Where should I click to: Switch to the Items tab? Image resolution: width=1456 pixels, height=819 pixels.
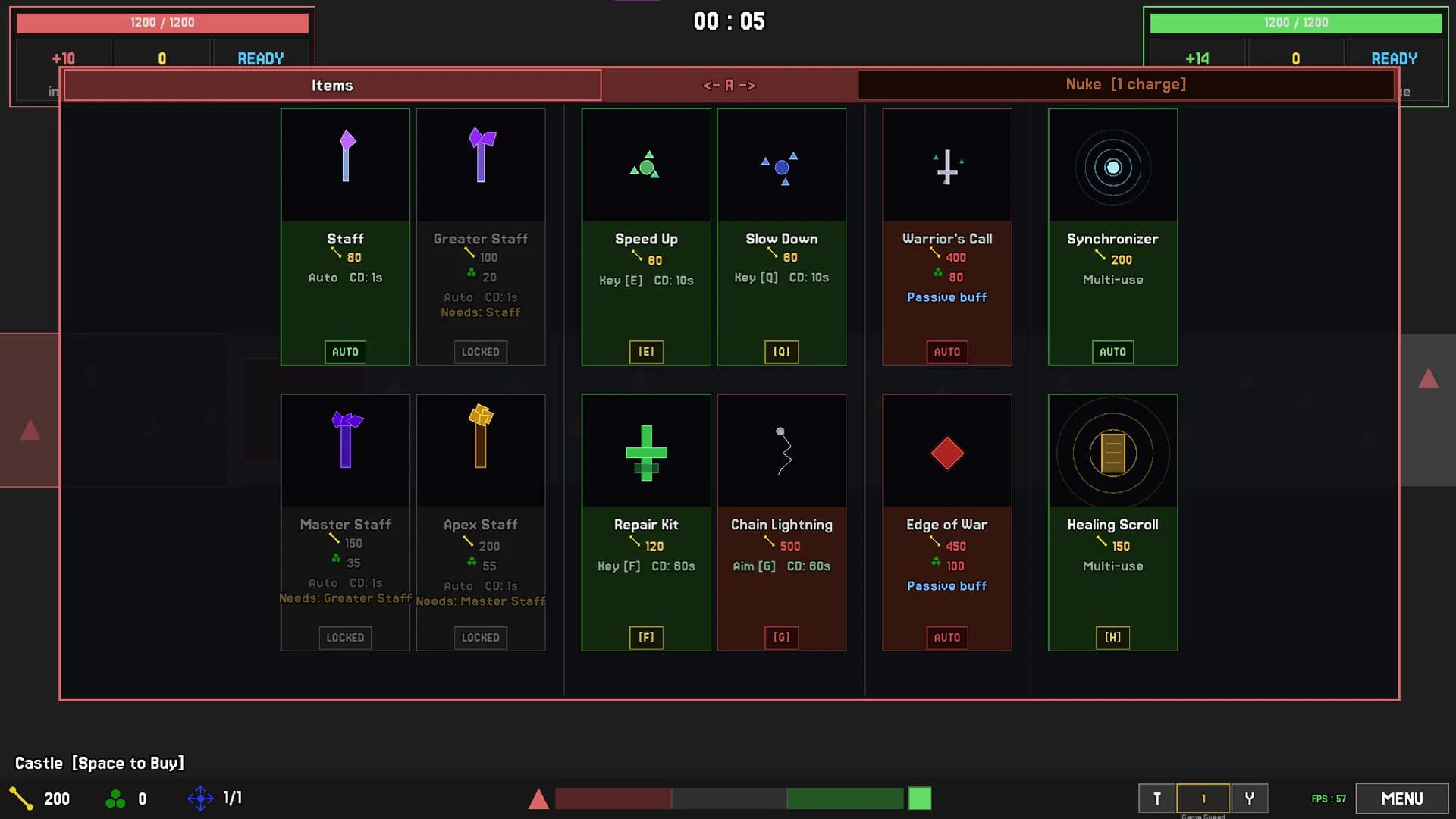332,85
